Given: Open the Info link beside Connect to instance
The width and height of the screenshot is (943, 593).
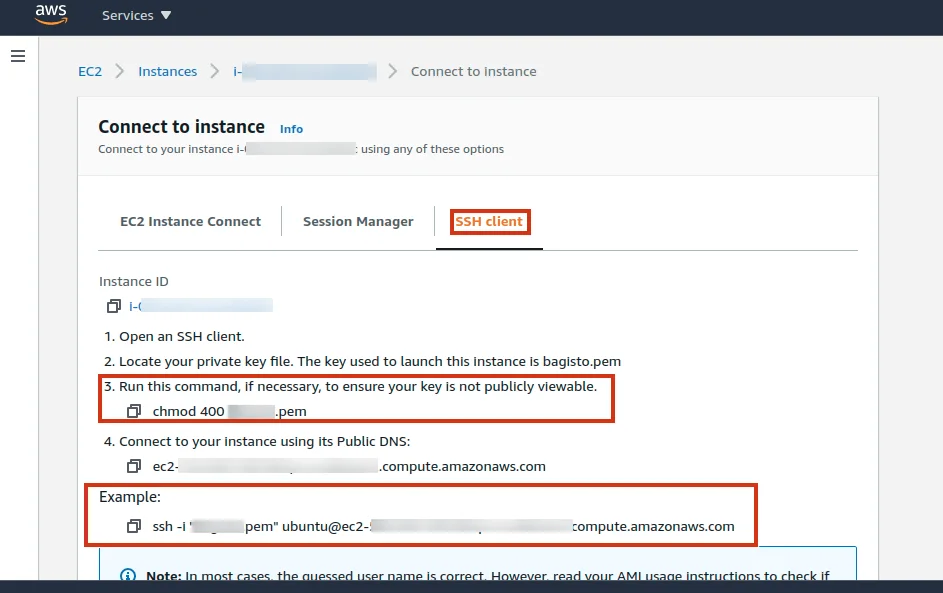Looking at the screenshot, I should coord(291,128).
